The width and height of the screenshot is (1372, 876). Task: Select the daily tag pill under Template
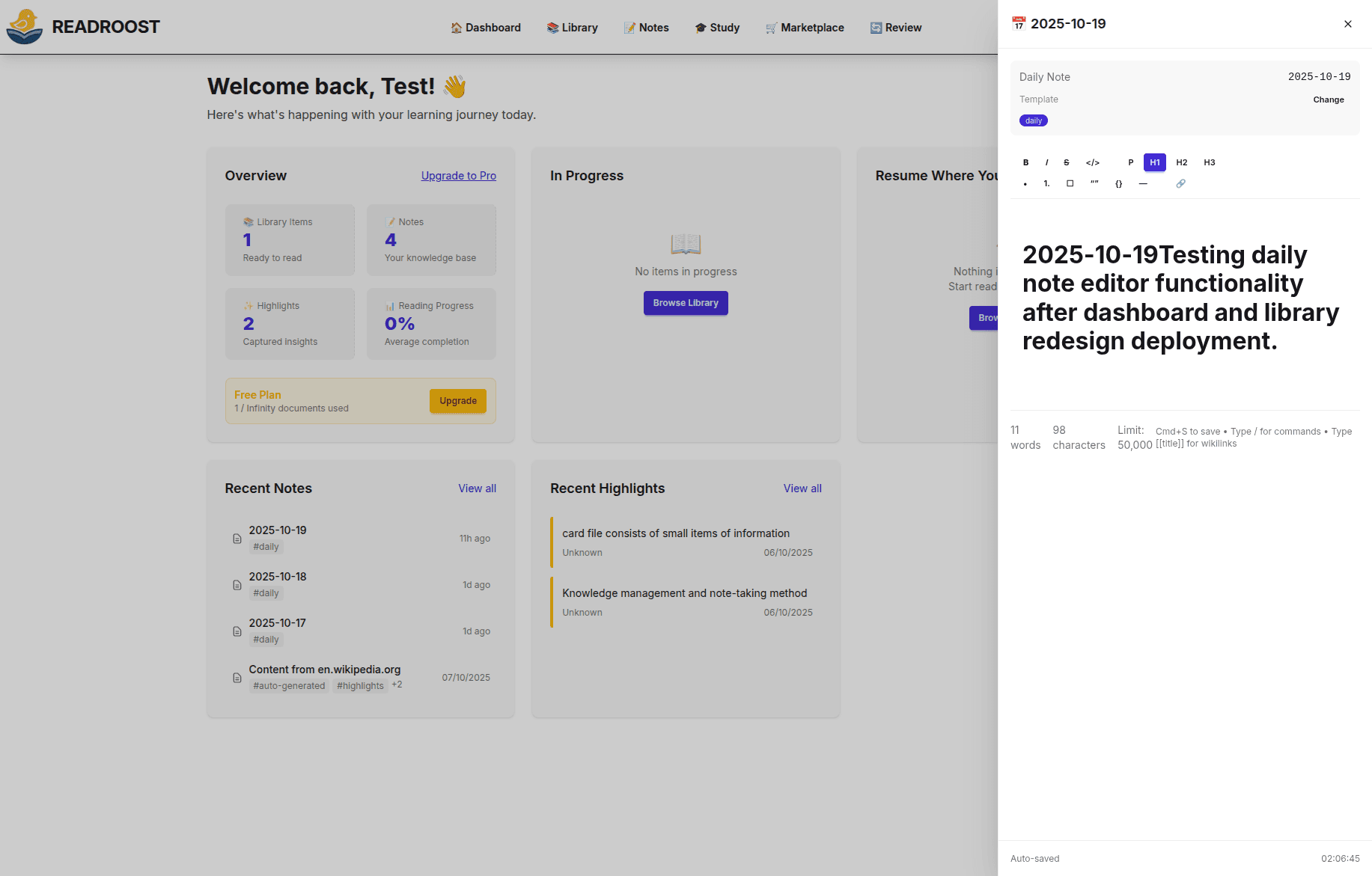(x=1033, y=120)
